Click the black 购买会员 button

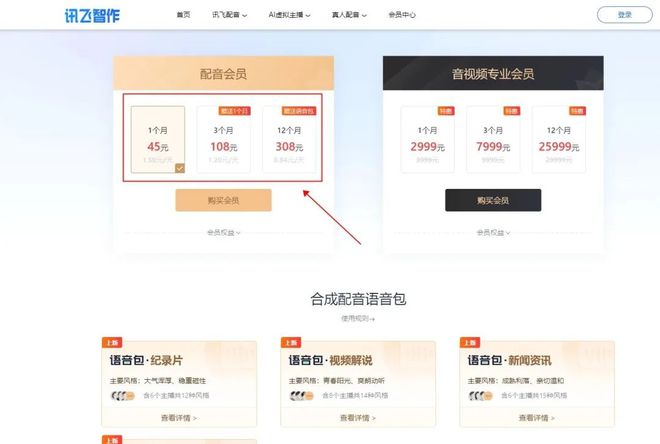click(x=493, y=200)
